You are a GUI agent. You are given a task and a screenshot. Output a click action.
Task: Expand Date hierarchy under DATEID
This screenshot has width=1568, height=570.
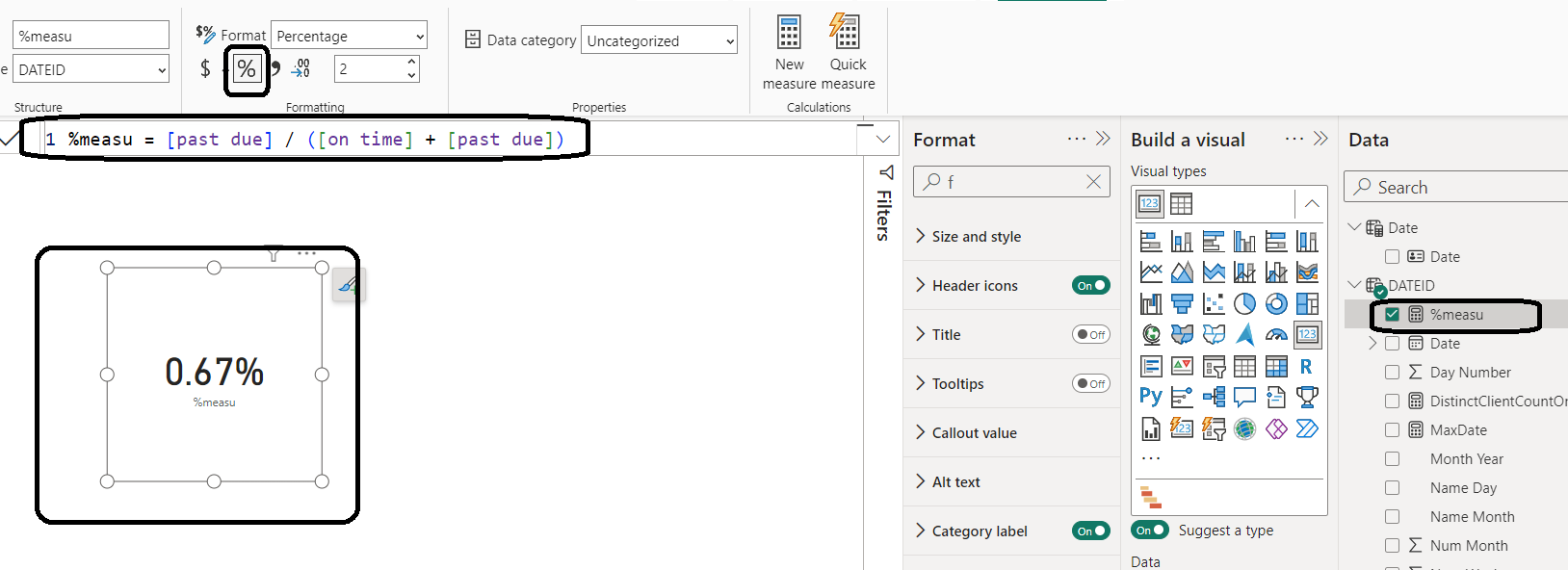pyautogui.click(x=1372, y=343)
